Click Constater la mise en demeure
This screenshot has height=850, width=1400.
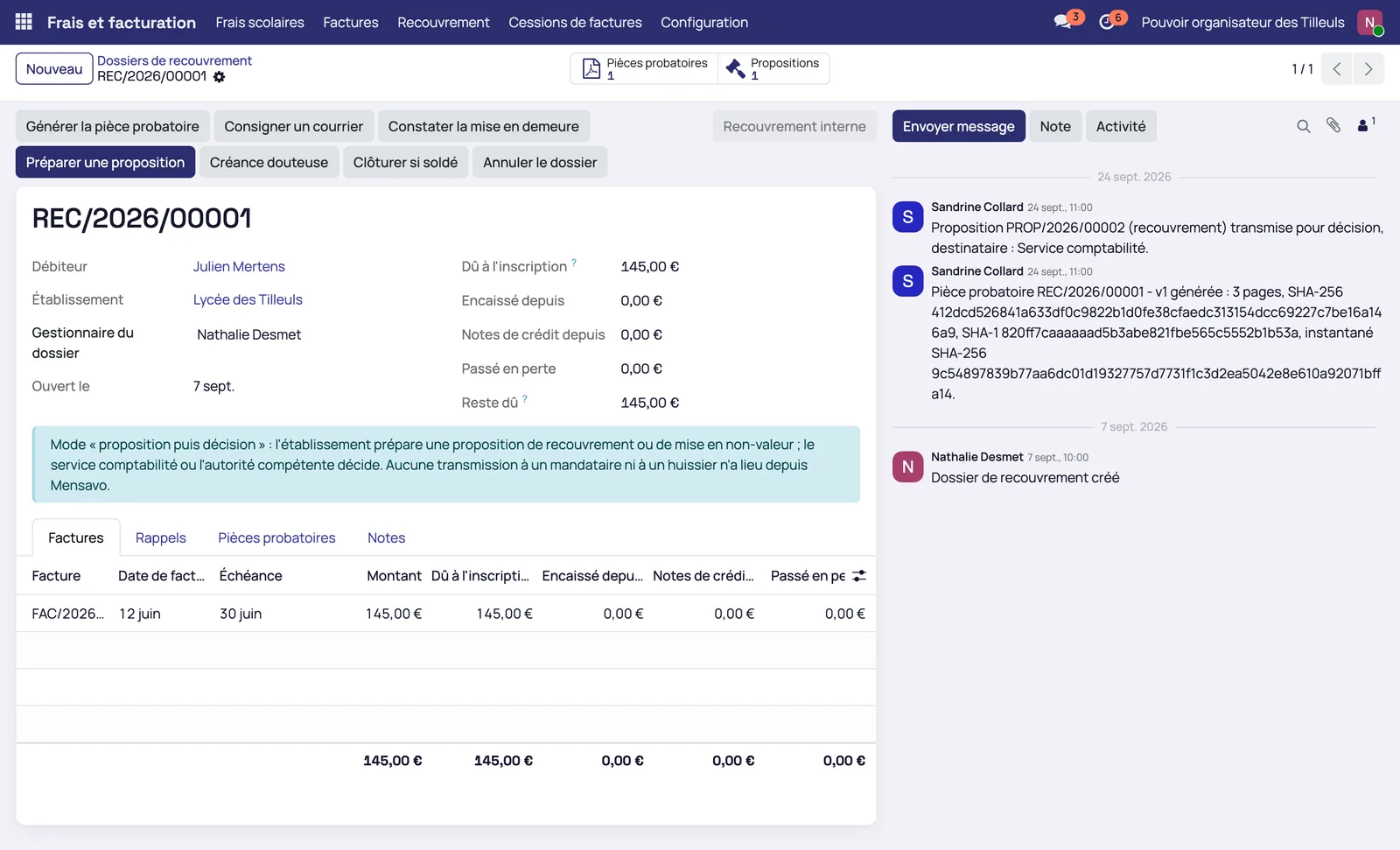pyautogui.click(x=484, y=126)
